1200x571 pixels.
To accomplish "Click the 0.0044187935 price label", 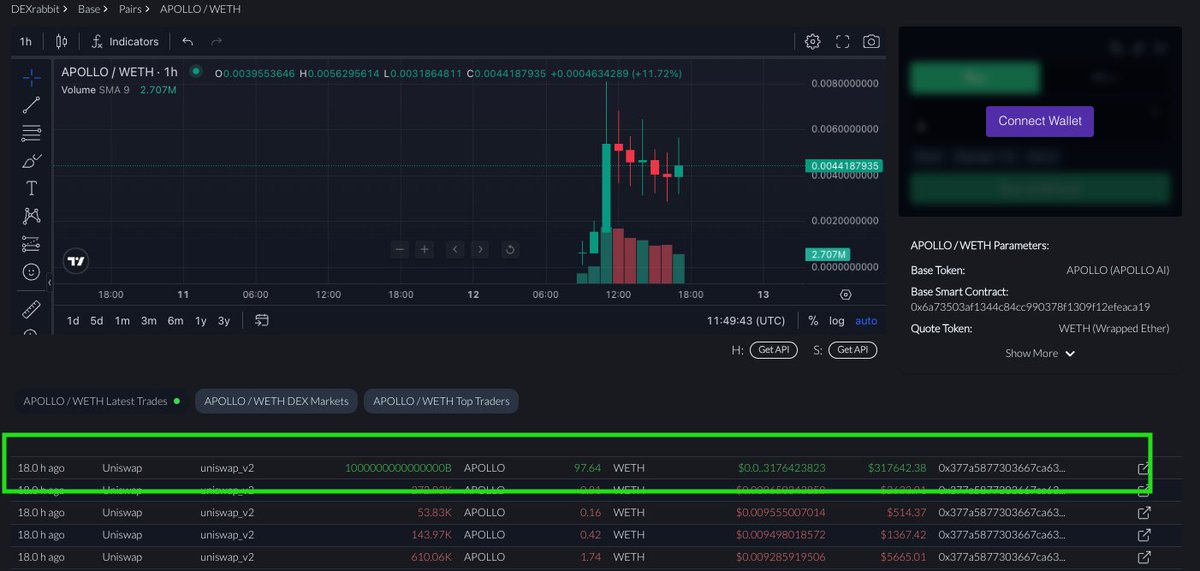I will pos(842,165).
